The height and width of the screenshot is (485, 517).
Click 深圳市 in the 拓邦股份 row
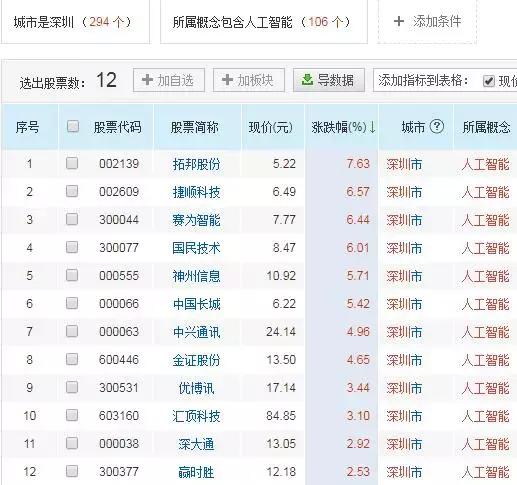[404, 164]
